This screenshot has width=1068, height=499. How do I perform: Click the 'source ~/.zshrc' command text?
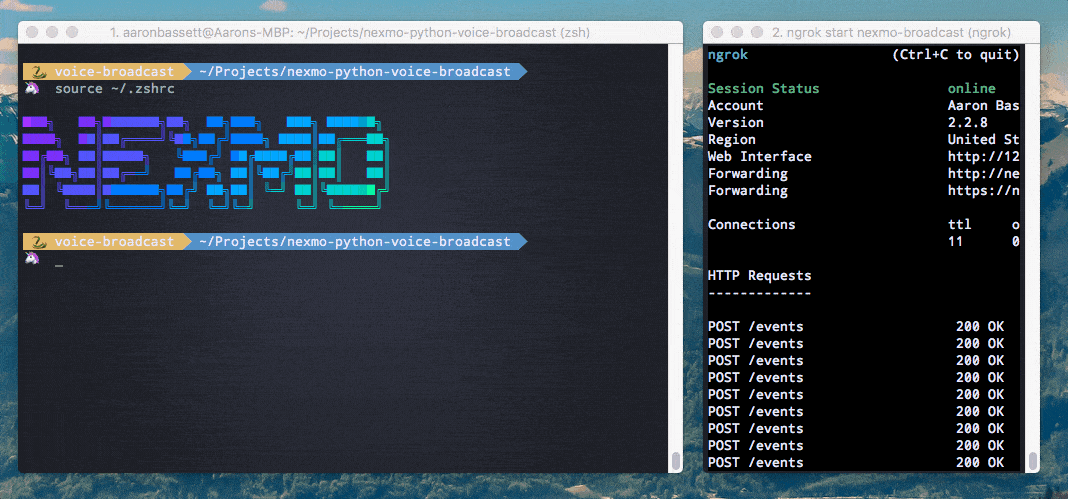pos(114,88)
